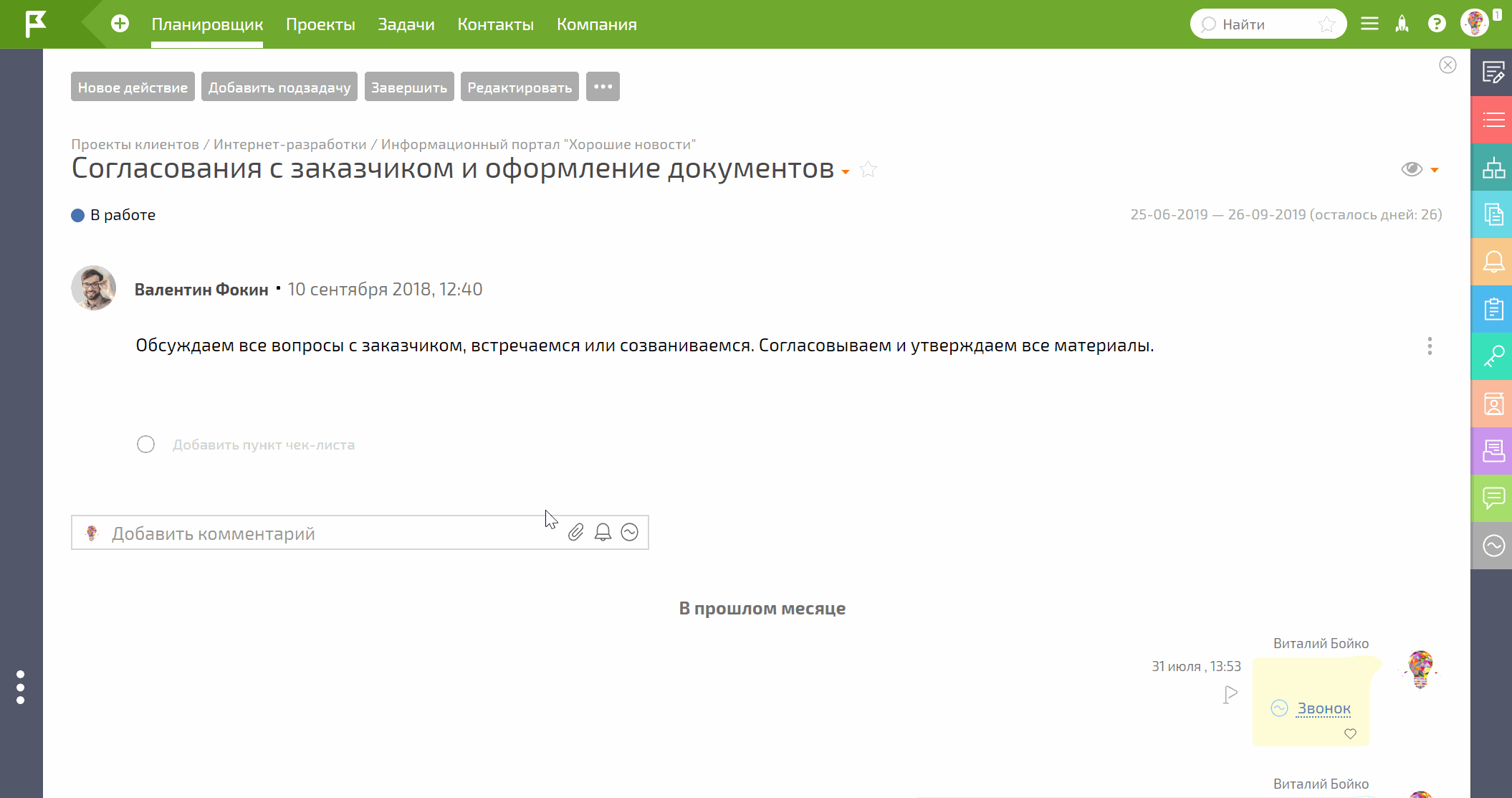The width and height of the screenshot is (1512, 798).
Task: Click the green plus button in the header
Action: (119, 23)
